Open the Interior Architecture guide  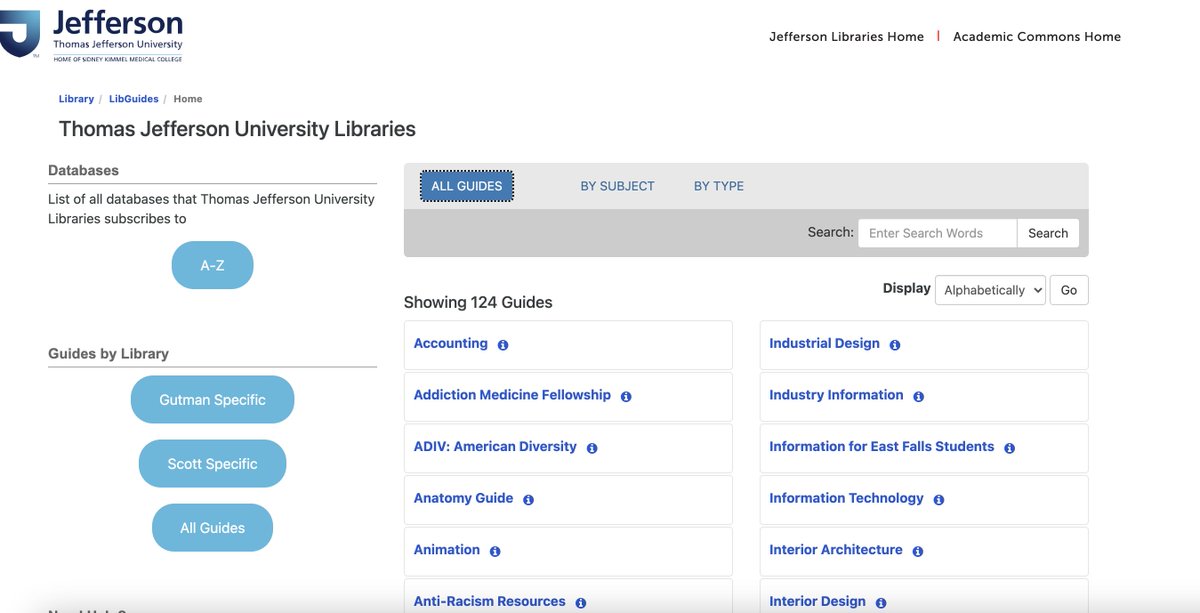pos(836,550)
